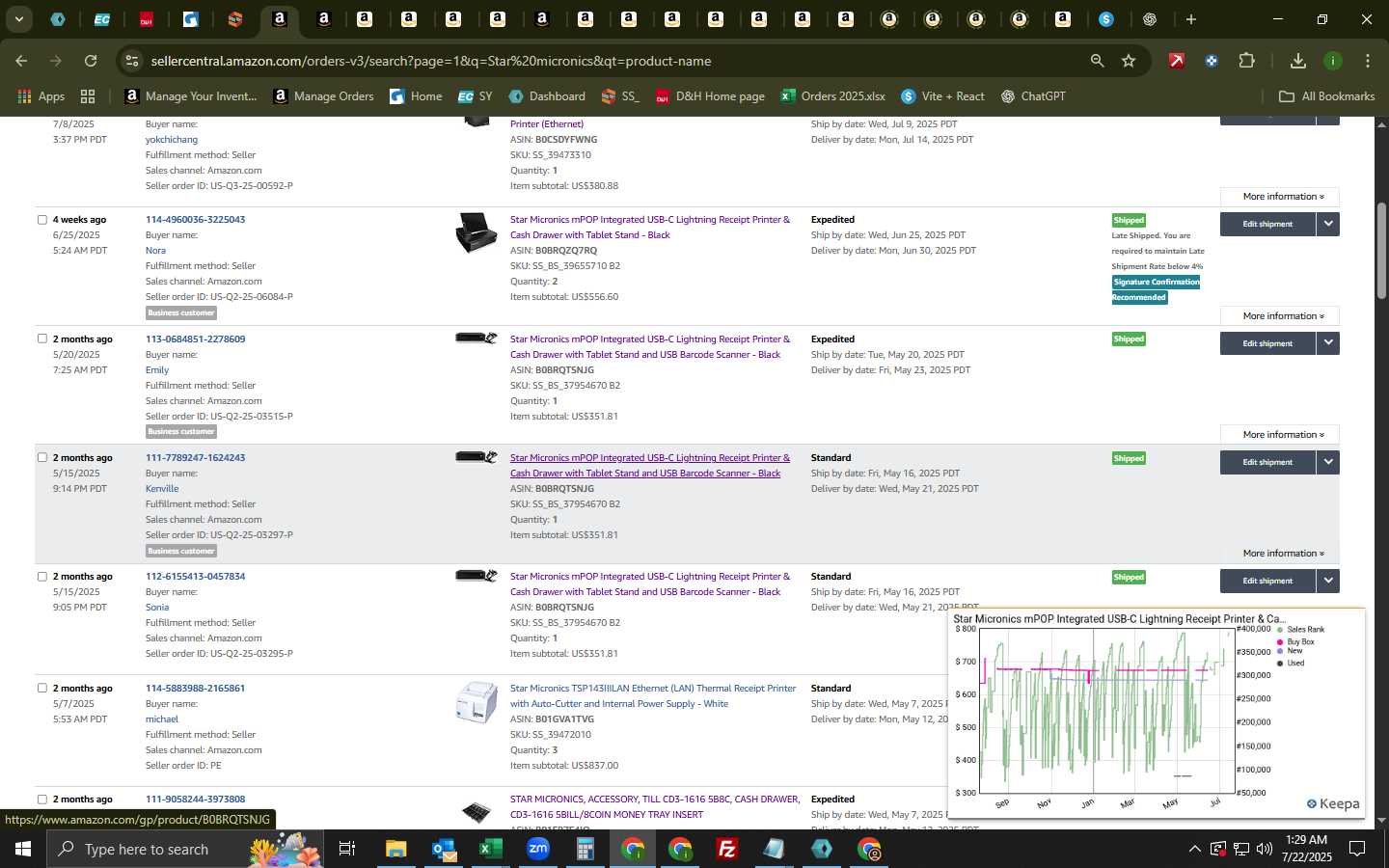Open order link 111-7789247-1624243
The height and width of the screenshot is (868, 1389).
click(195, 457)
